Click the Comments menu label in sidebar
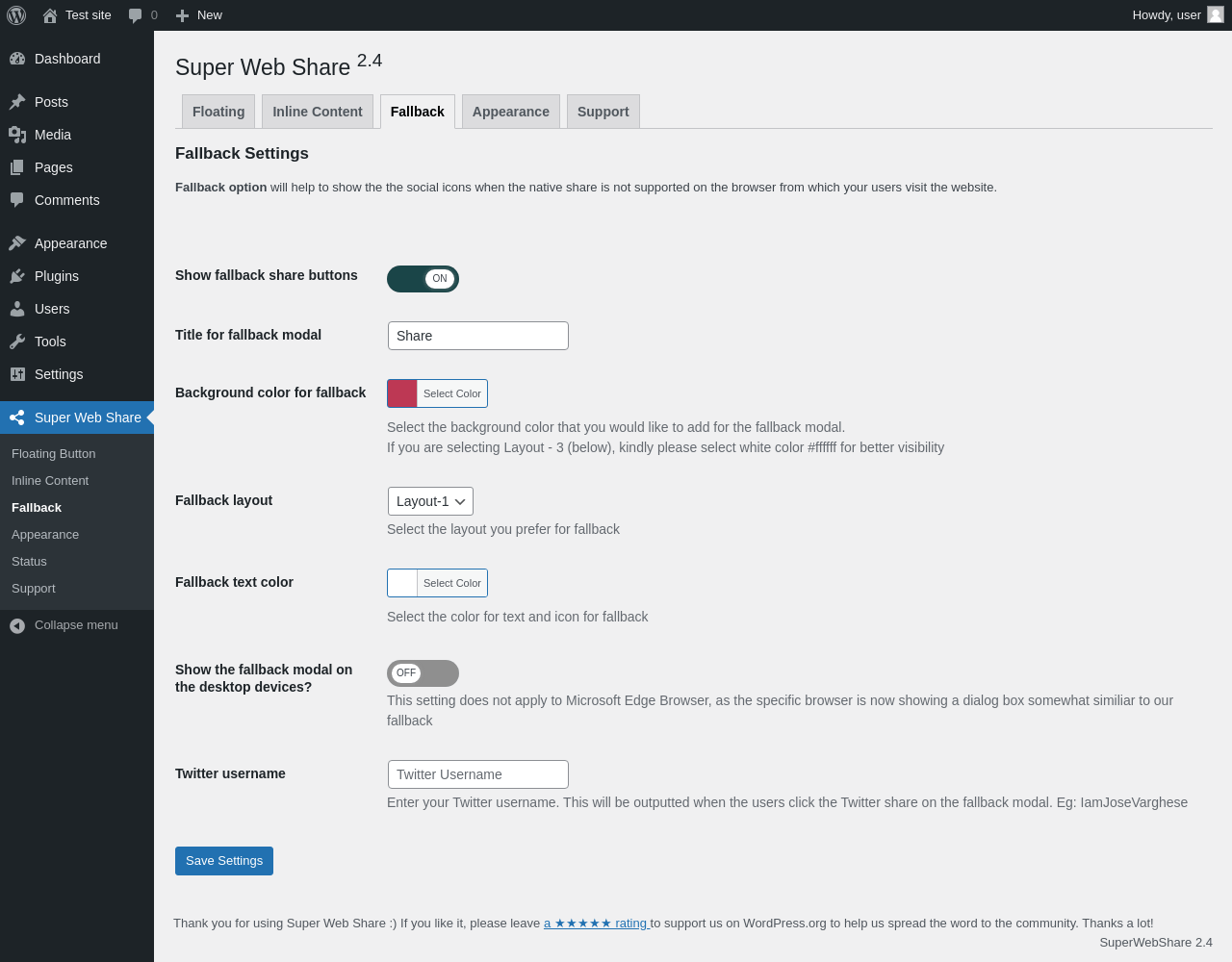 click(x=67, y=200)
